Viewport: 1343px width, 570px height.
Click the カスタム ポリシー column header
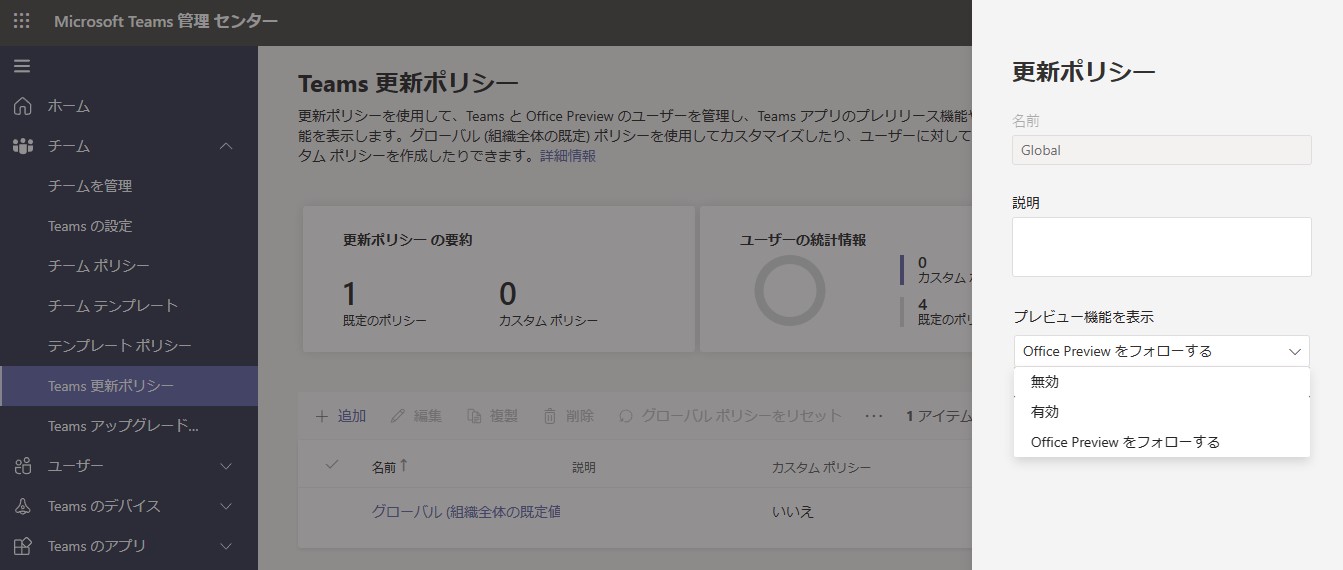[821, 467]
